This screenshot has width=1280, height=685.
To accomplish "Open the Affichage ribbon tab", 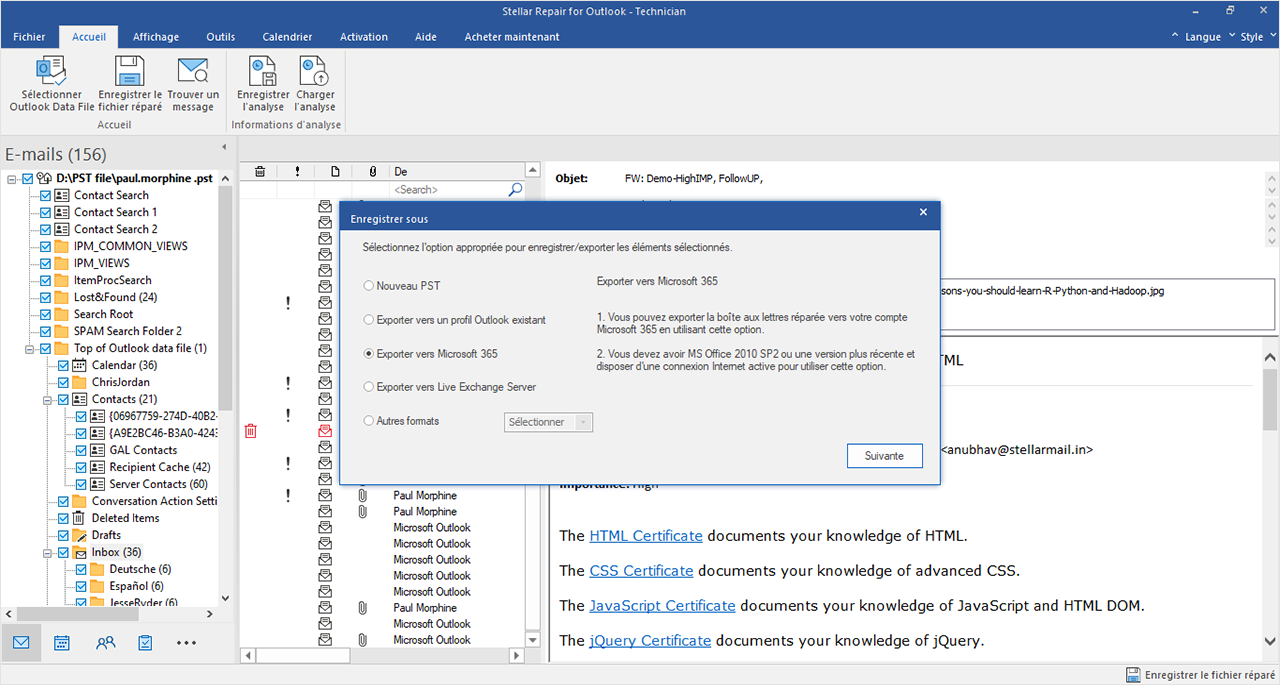I will click(x=156, y=37).
